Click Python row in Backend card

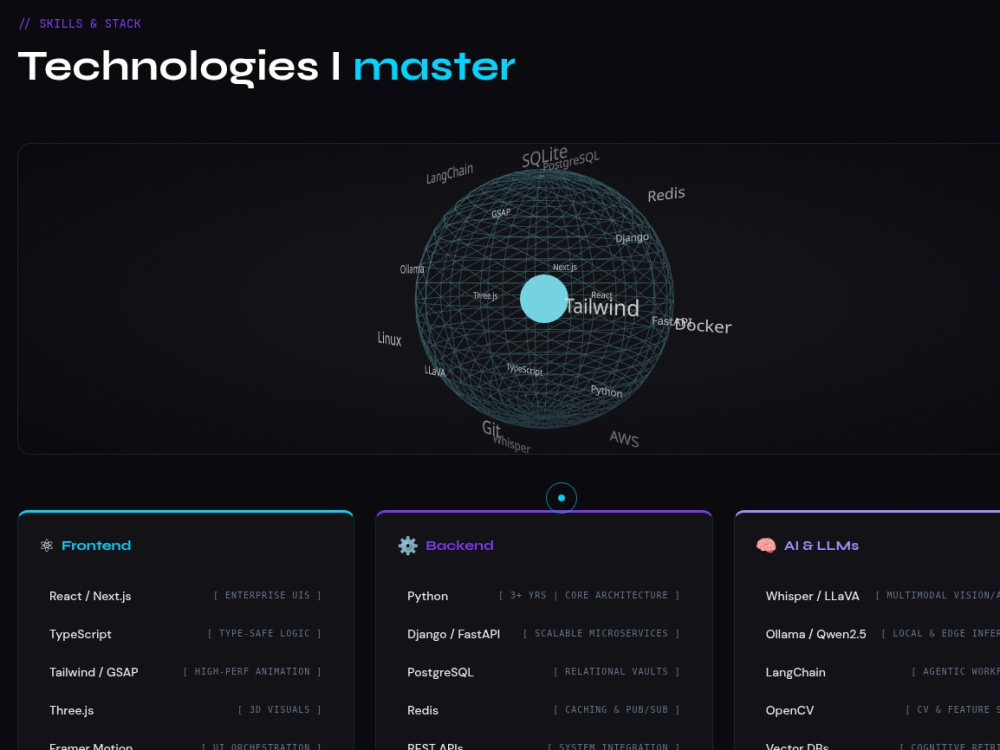click(x=543, y=596)
